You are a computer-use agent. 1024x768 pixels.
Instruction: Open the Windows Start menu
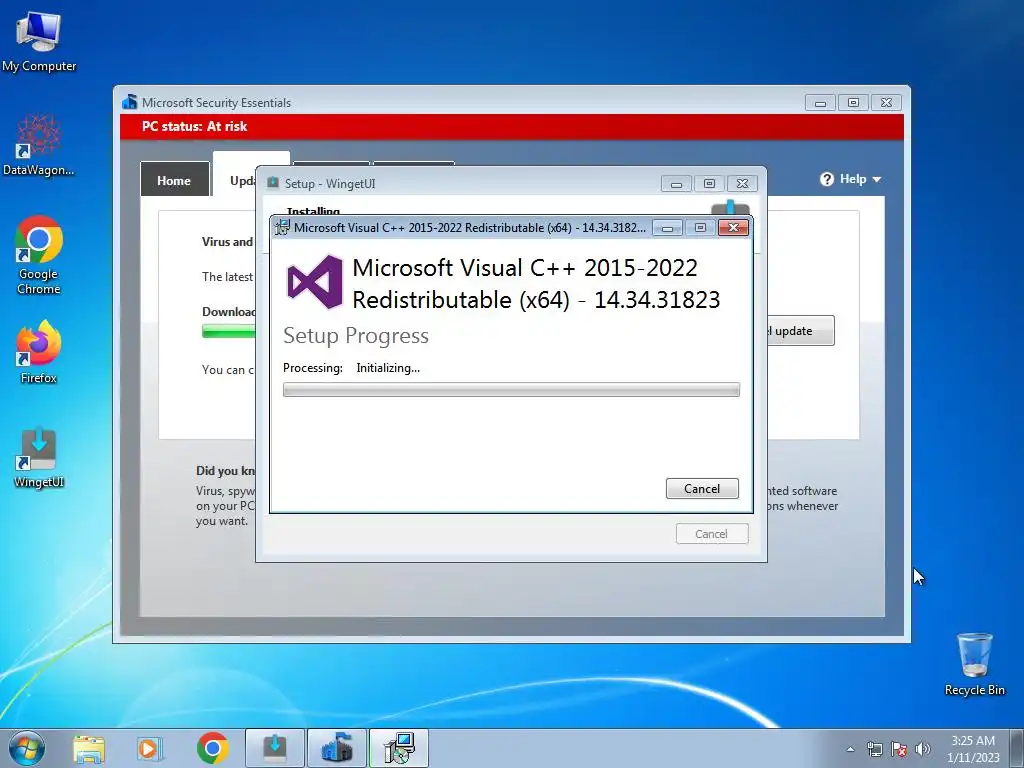tap(27, 748)
